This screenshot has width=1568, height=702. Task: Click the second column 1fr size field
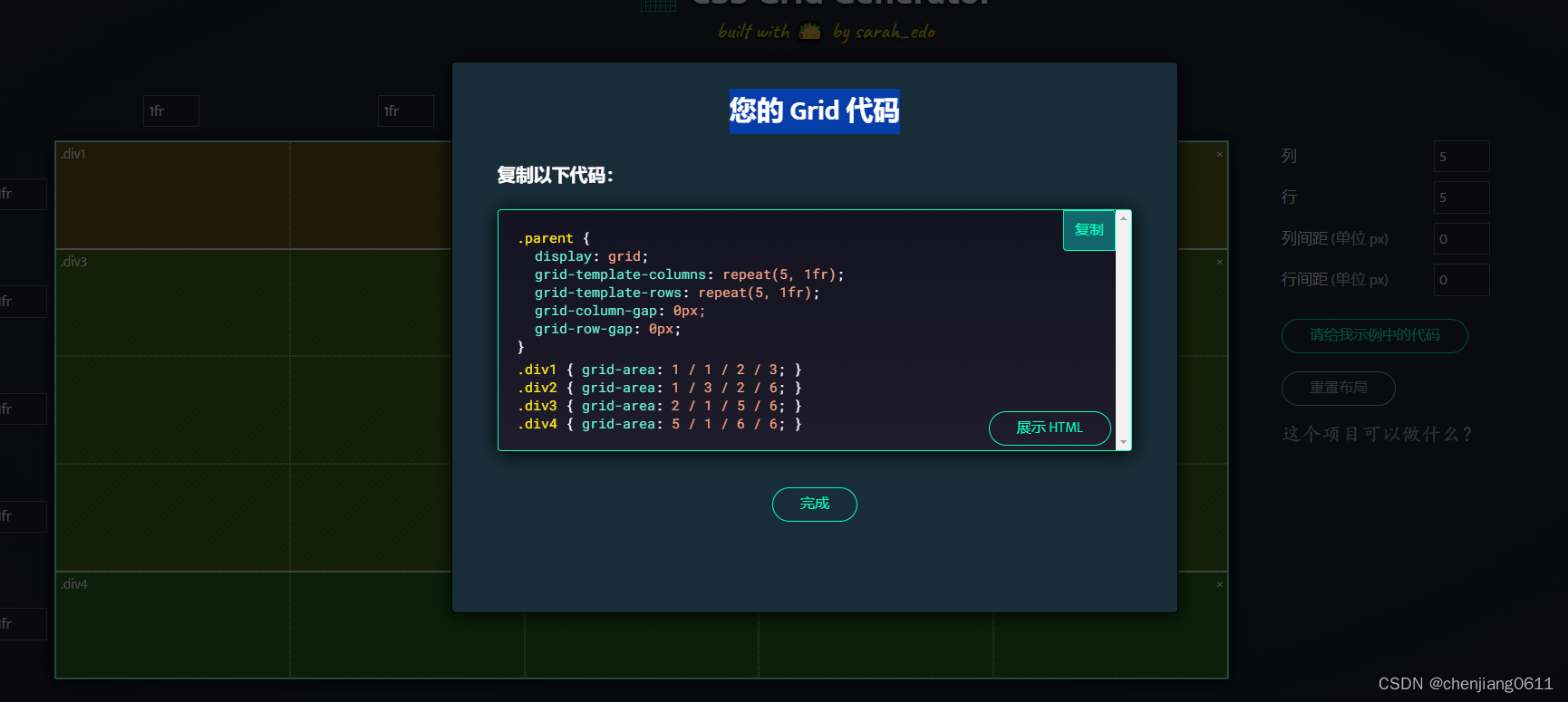pos(405,111)
